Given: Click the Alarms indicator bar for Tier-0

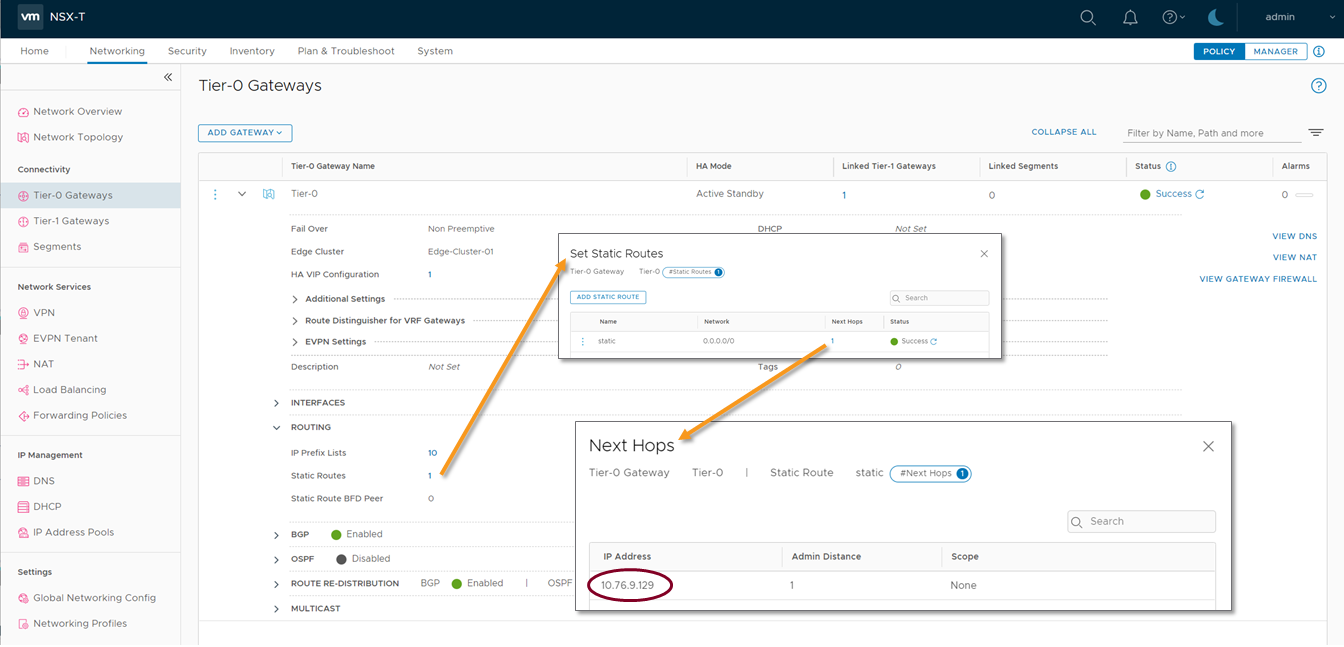Looking at the screenshot, I should tap(1303, 195).
